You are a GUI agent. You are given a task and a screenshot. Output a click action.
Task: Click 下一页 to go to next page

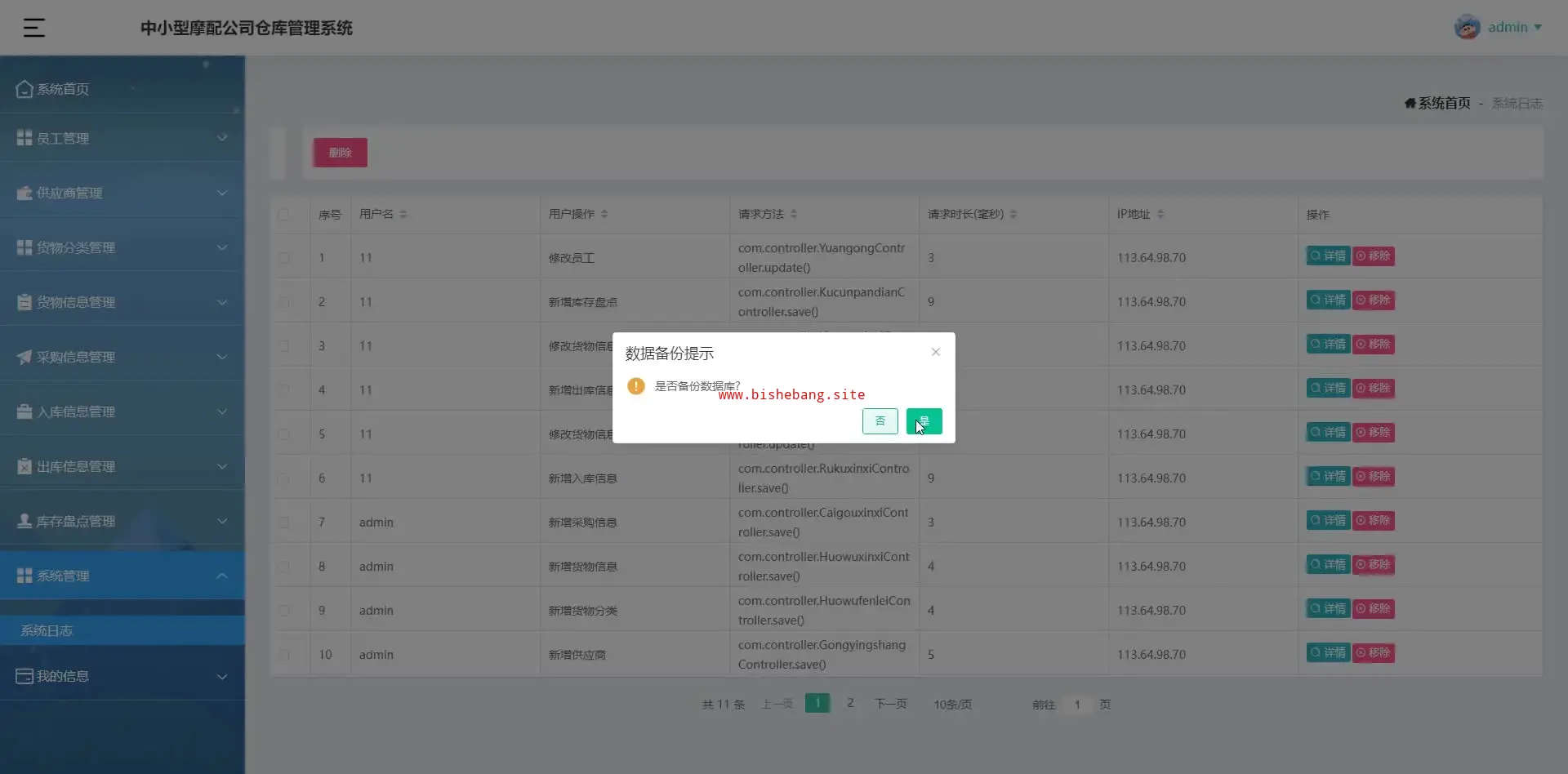point(891,704)
